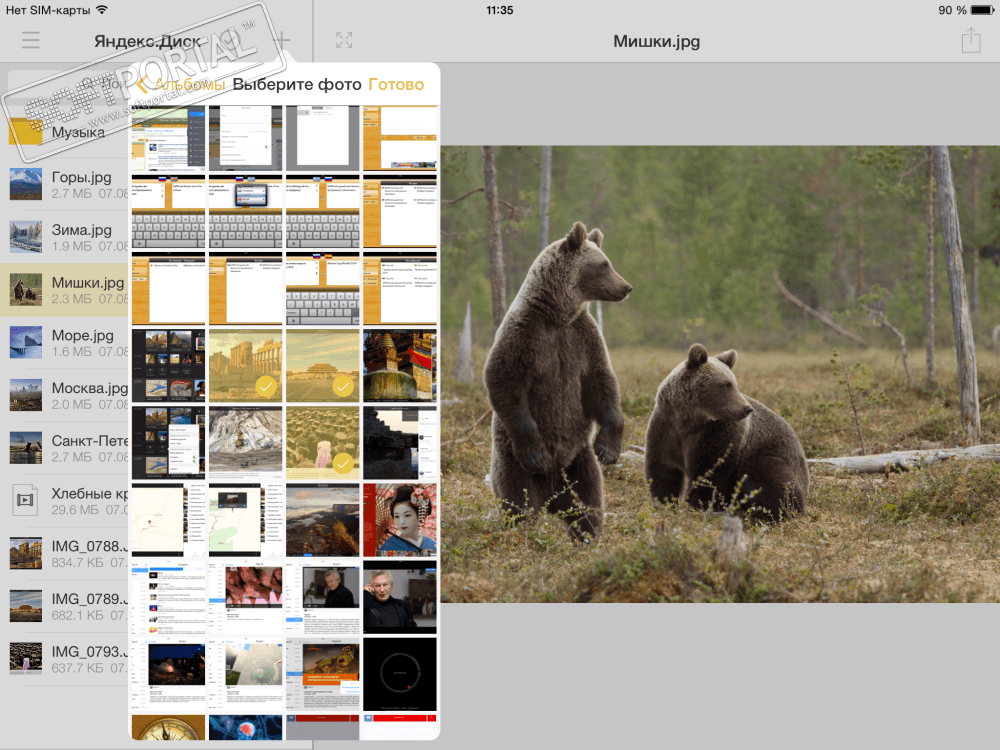Image resolution: width=1000 pixels, height=750 pixels.
Task: Tap the large bears photo preview
Action: point(720,374)
